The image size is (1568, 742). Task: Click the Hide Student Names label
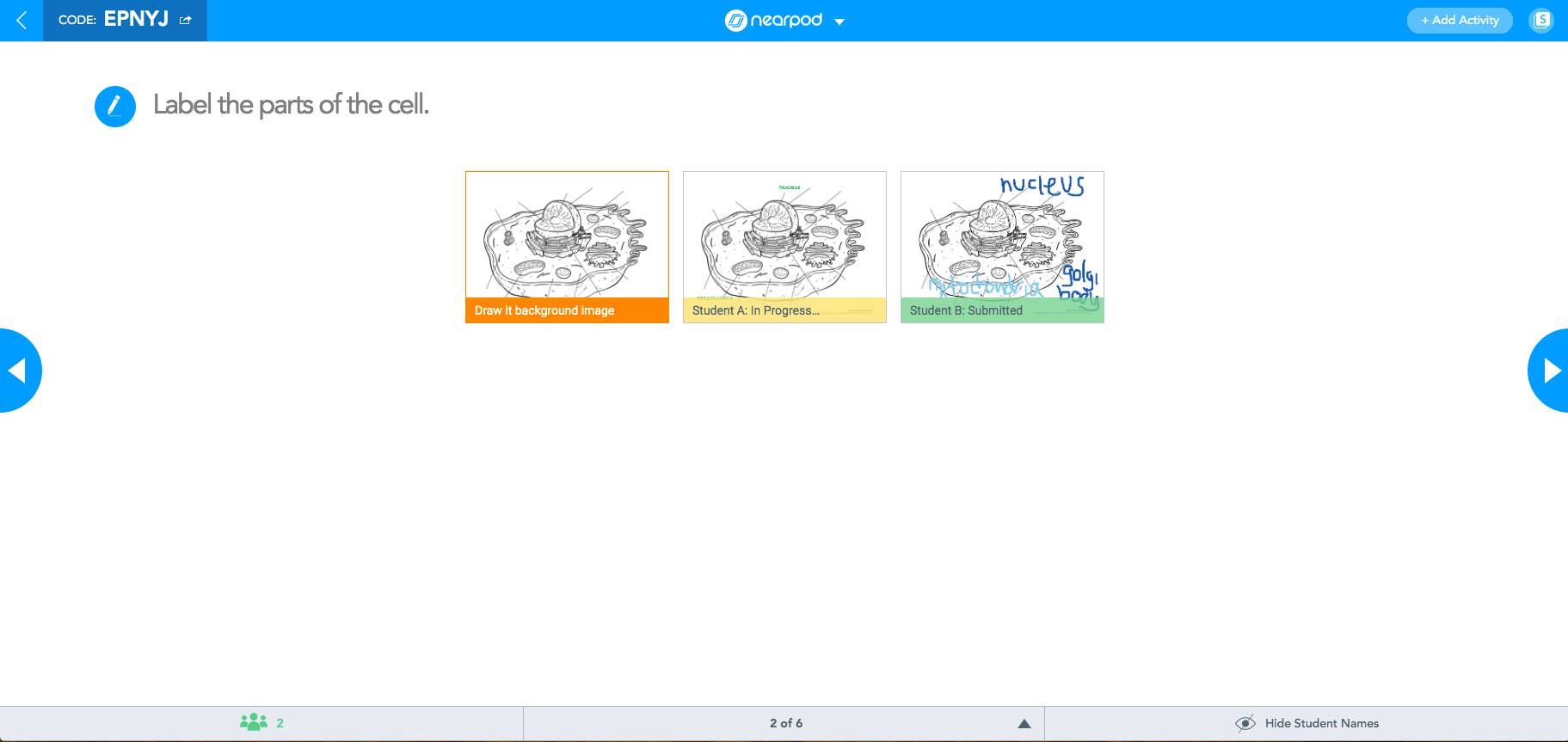[1321, 724]
